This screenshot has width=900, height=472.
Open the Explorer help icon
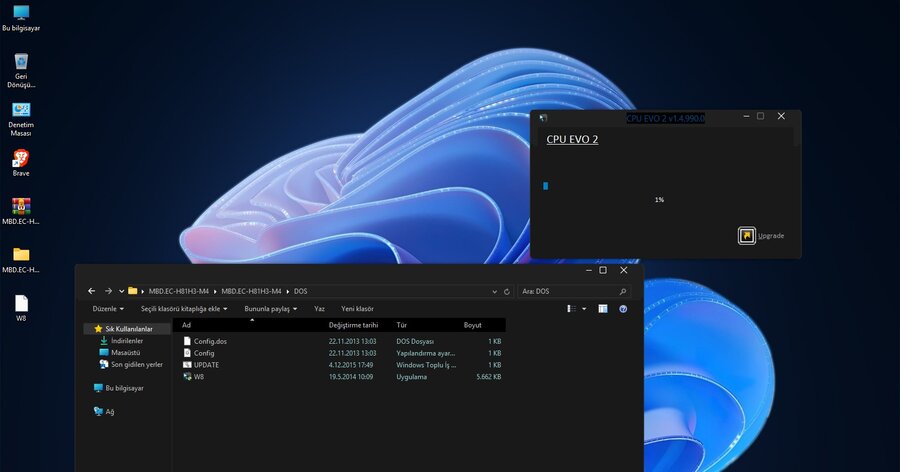tap(623, 309)
